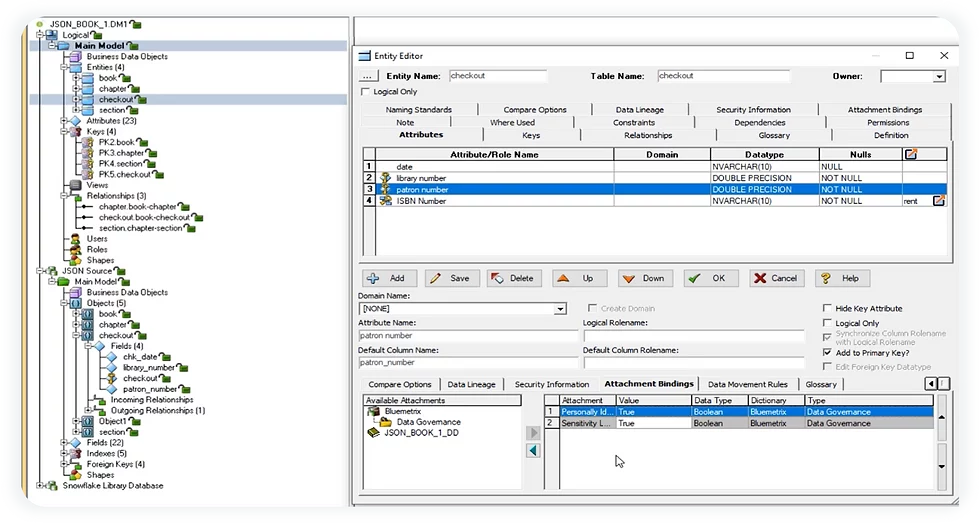Click the Entity Name input field
The image size is (980, 523).
point(498,76)
